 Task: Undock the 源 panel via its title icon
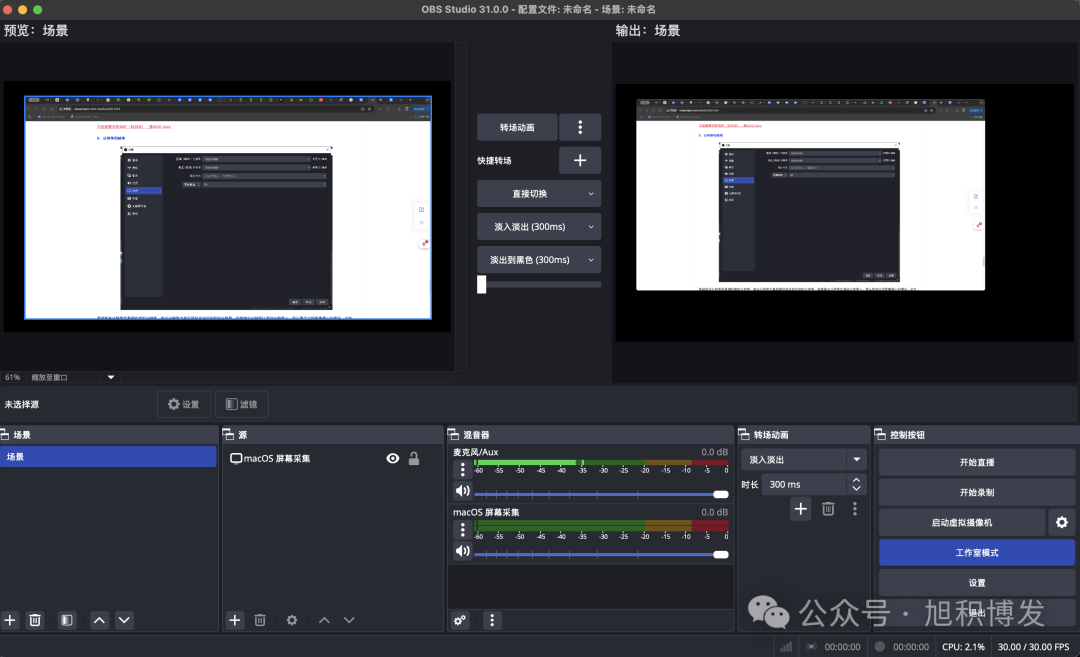coord(228,435)
